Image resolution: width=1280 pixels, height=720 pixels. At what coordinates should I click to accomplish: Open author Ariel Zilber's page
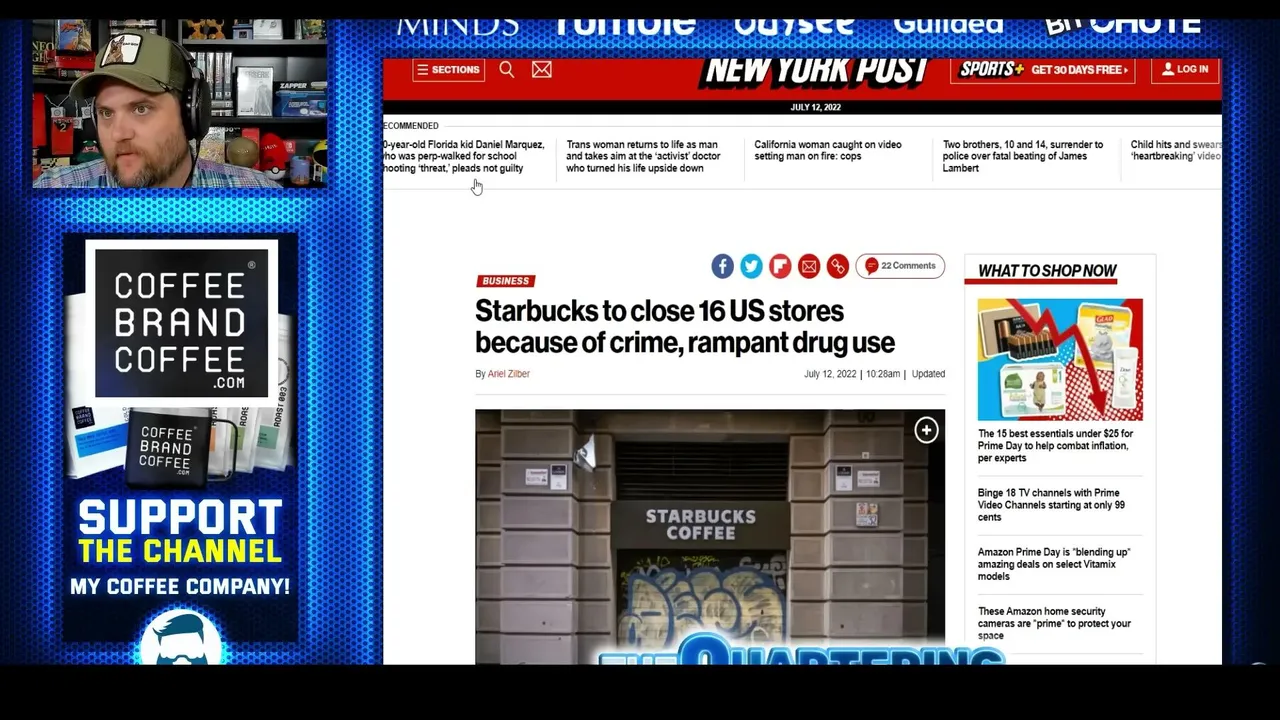[x=509, y=374]
